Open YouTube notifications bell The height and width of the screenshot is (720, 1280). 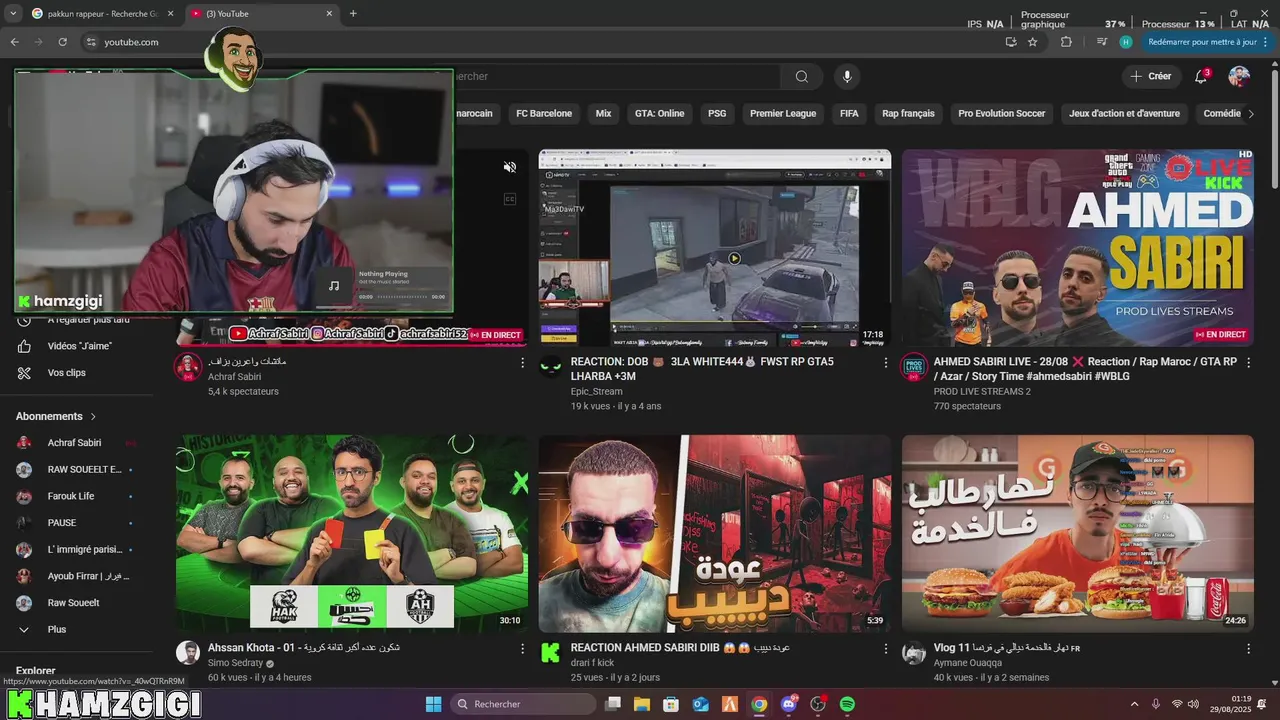(x=1202, y=77)
